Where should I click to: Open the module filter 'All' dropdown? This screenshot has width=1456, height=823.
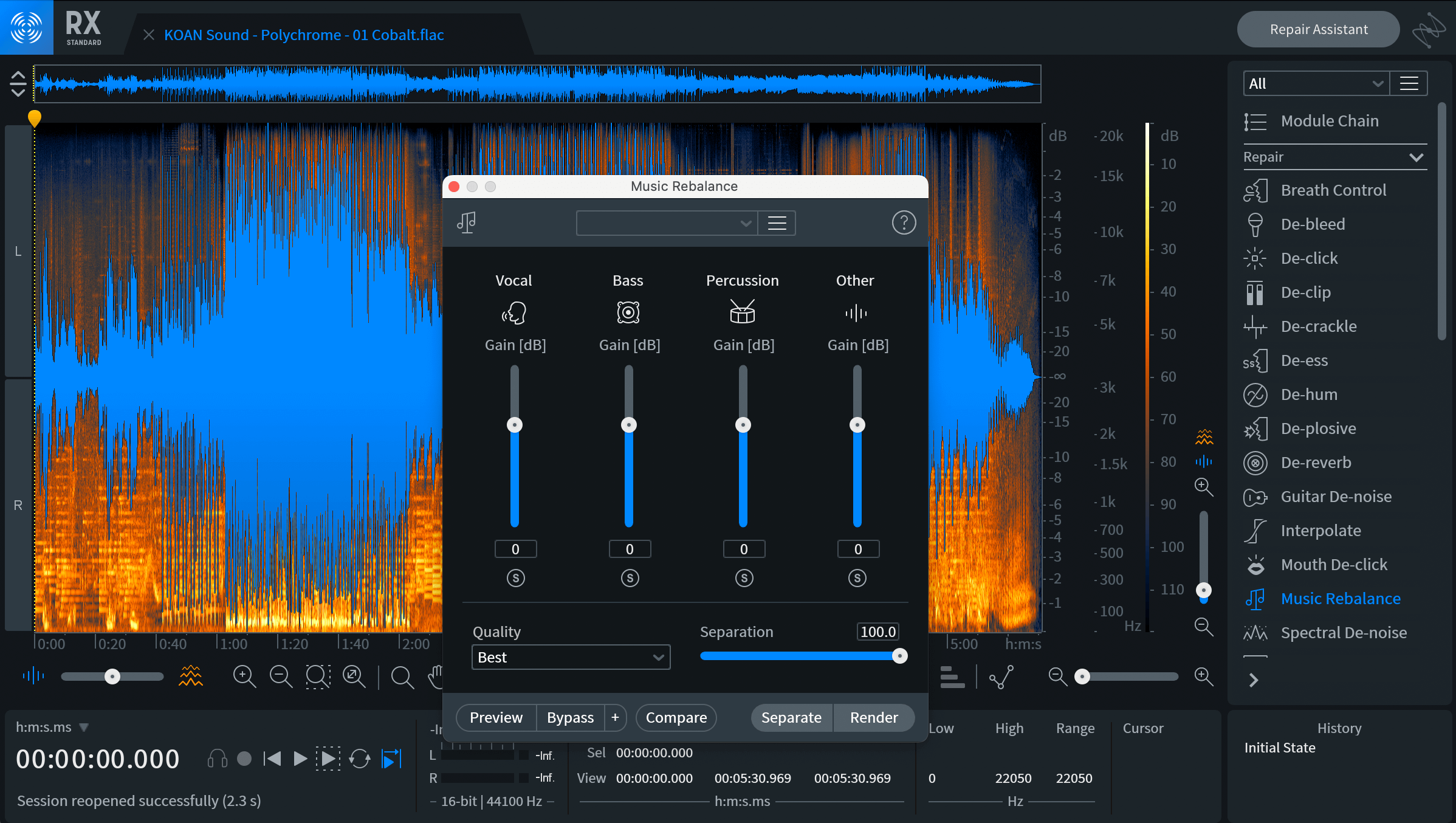coord(1316,83)
